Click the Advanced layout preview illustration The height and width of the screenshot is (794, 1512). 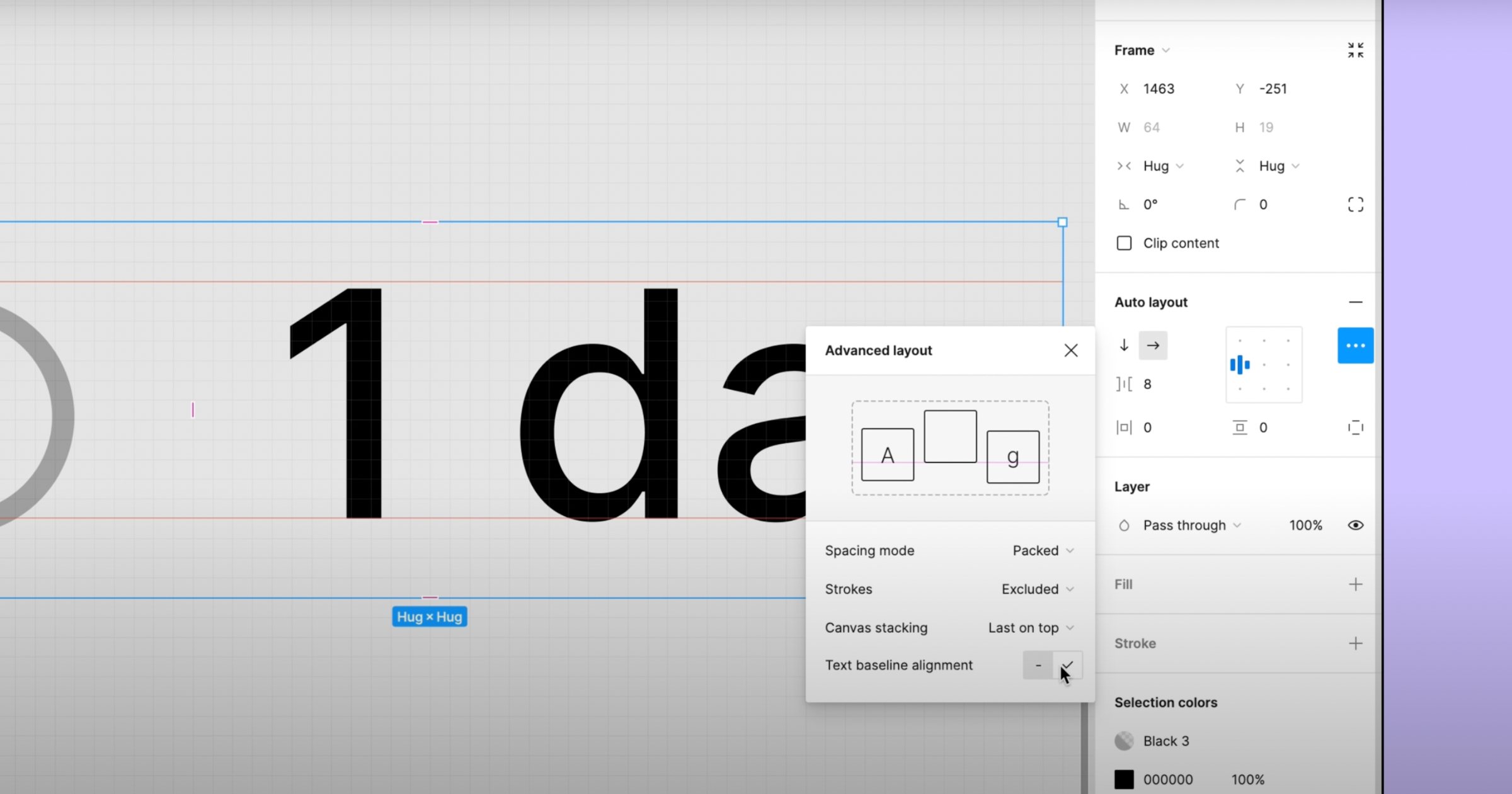950,448
